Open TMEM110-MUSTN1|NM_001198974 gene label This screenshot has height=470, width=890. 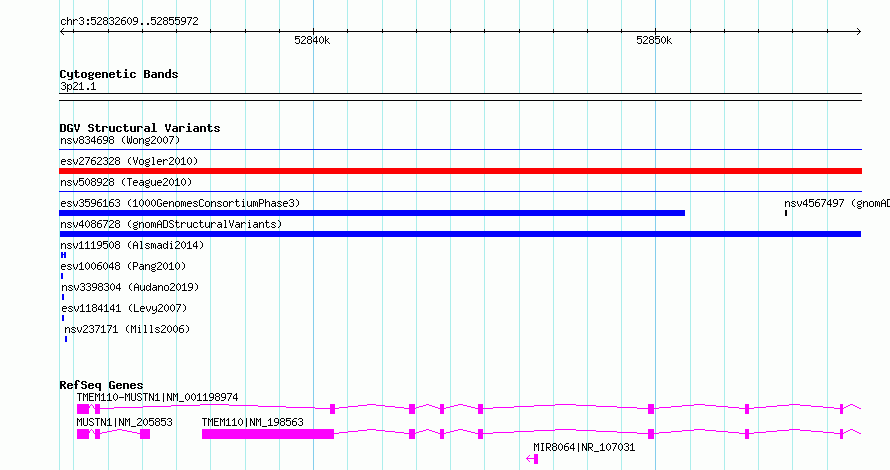click(x=157, y=397)
